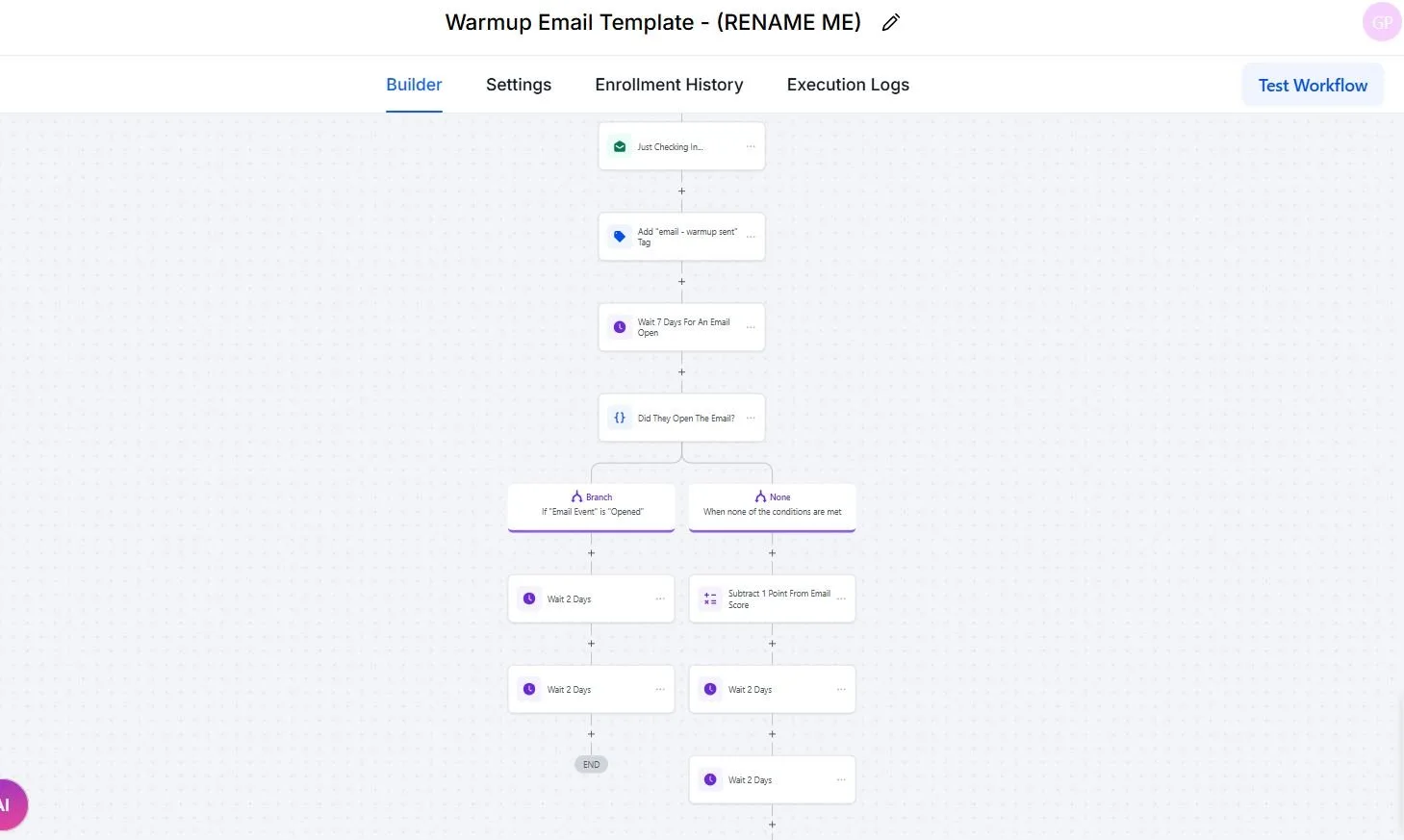Click math icon on Subtract 1 Point step
Viewport: 1404px width, 840px height.
pyautogui.click(x=710, y=598)
